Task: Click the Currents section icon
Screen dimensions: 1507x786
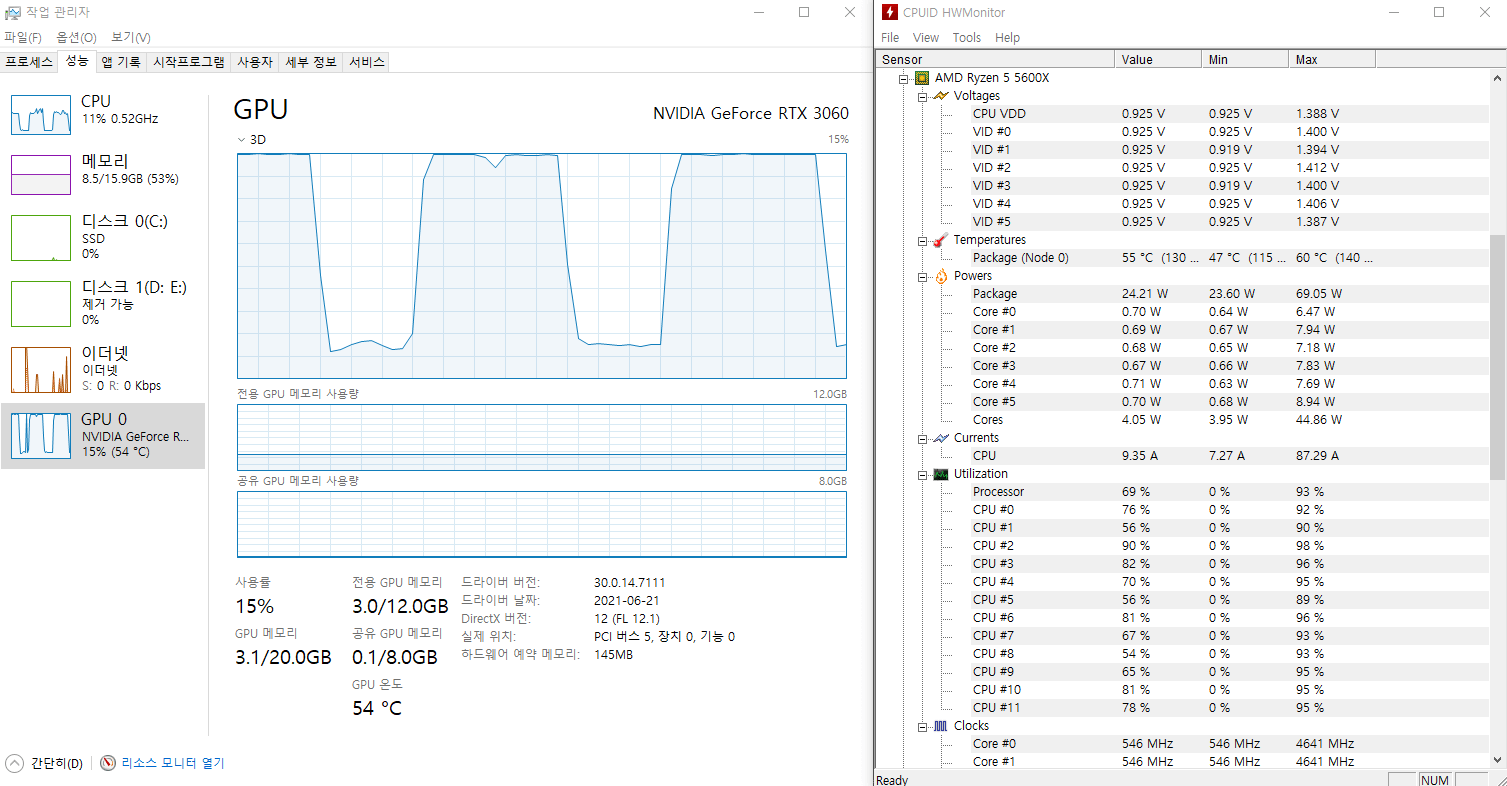Action: (x=940, y=438)
